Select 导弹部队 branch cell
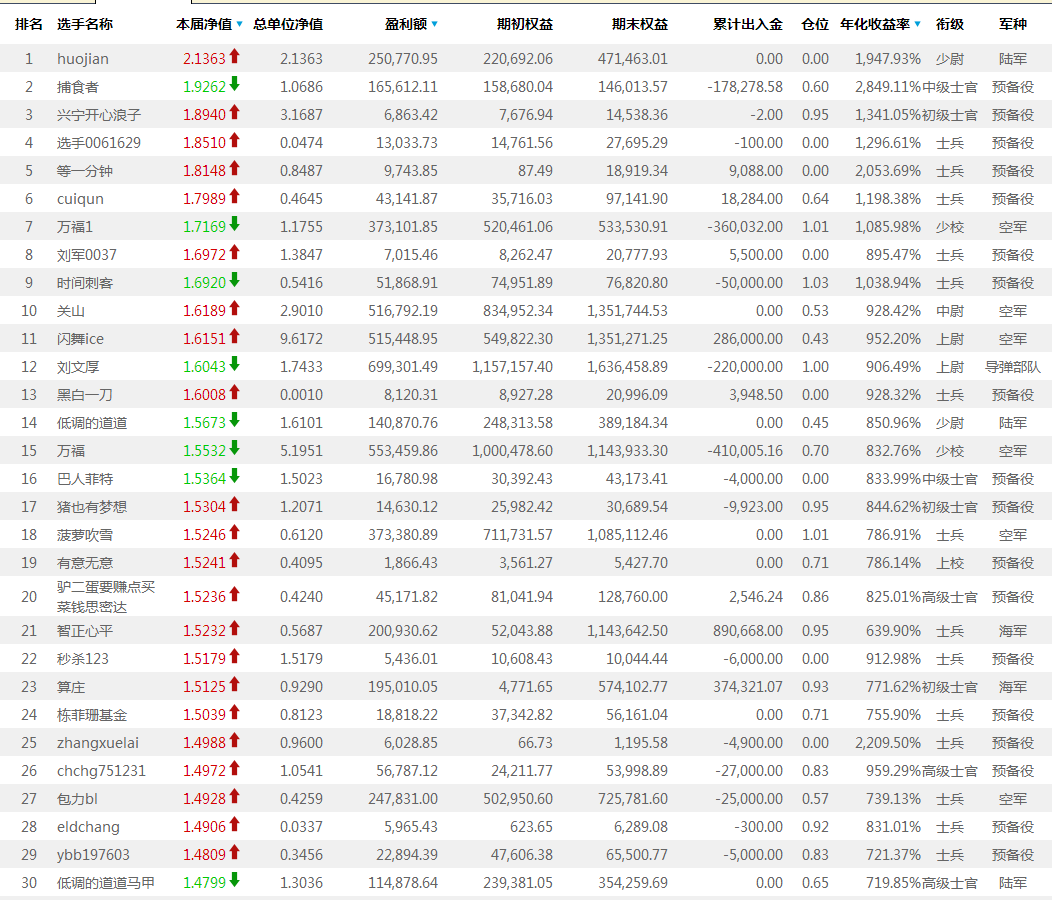Image resolution: width=1052 pixels, height=900 pixels. tap(1013, 367)
